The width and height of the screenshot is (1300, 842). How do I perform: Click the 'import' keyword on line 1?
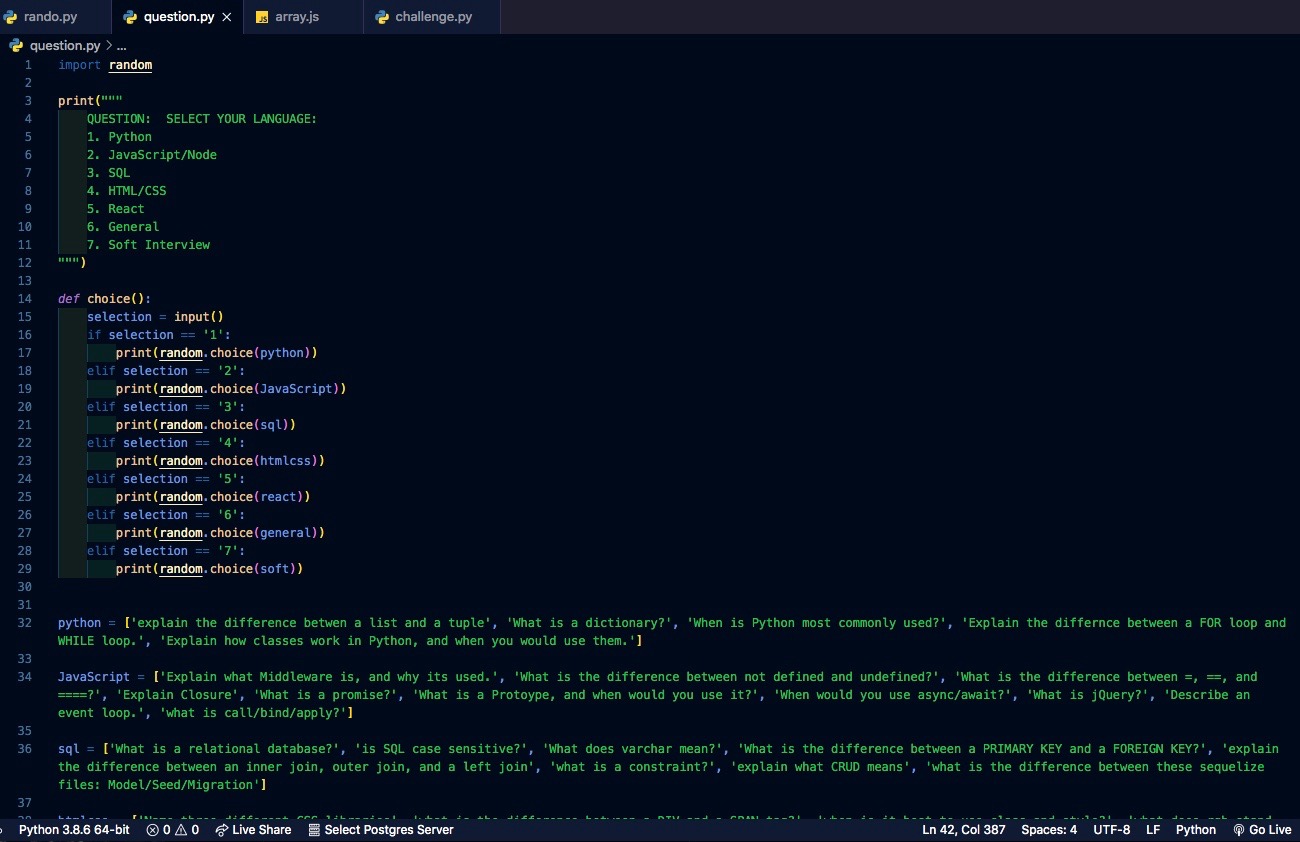(x=79, y=65)
